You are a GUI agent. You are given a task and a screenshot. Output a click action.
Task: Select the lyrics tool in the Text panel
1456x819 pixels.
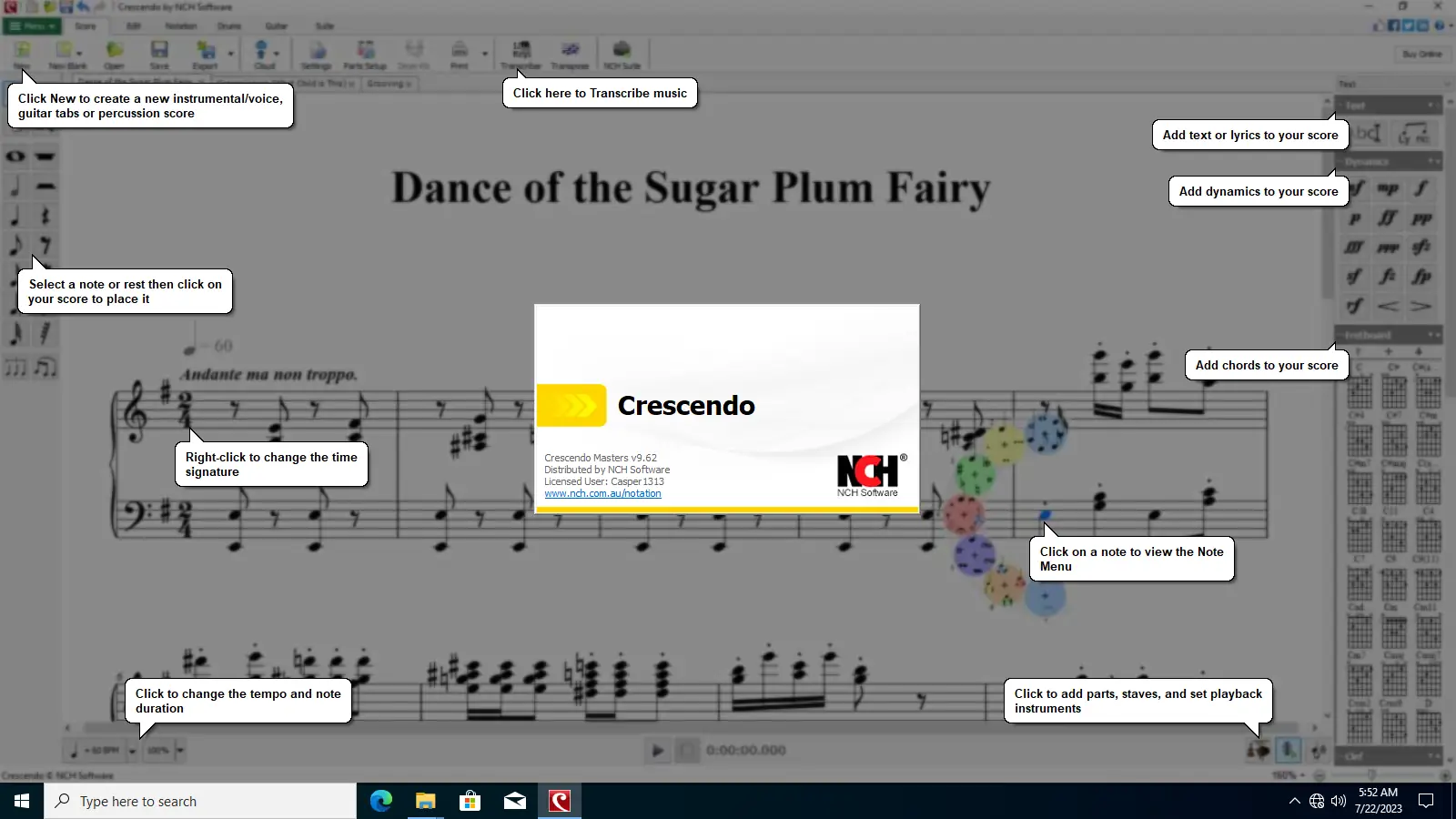coord(1414,133)
